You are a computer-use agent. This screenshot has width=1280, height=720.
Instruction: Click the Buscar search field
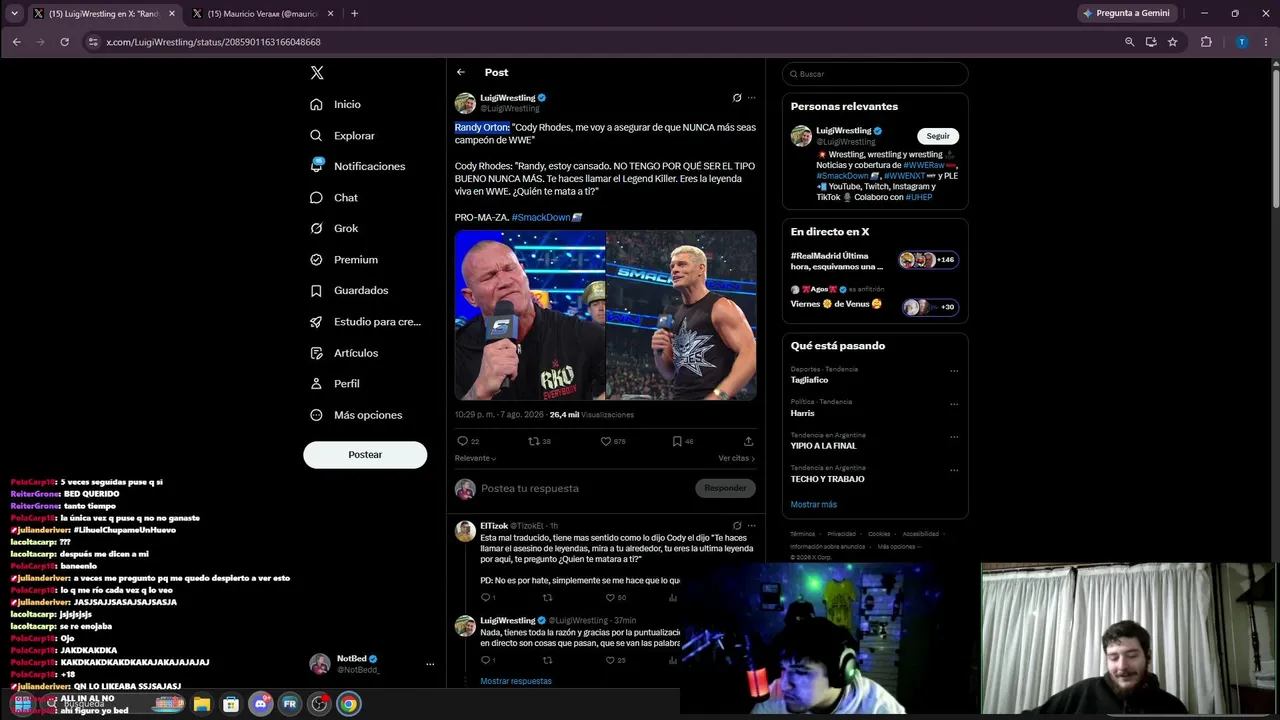pyautogui.click(x=875, y=74)
